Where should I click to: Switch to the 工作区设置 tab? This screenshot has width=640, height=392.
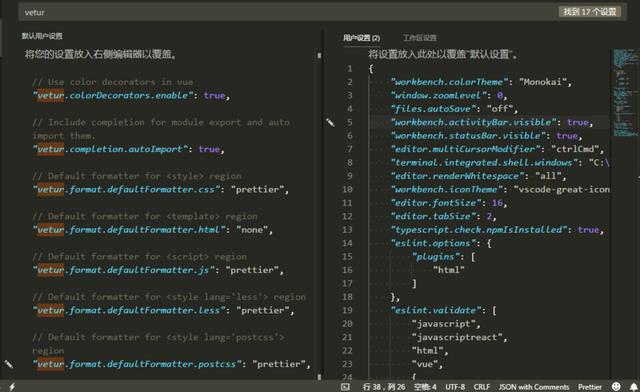pos(420,38)
